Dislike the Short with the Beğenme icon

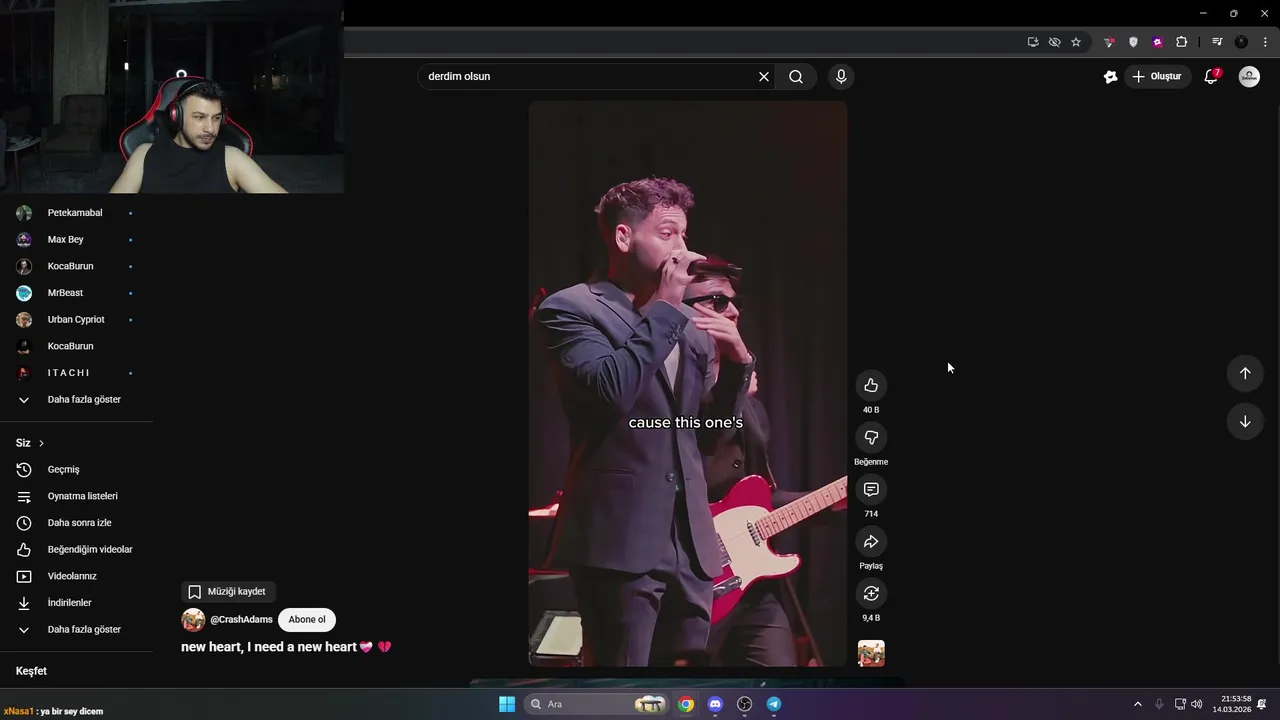871,438
